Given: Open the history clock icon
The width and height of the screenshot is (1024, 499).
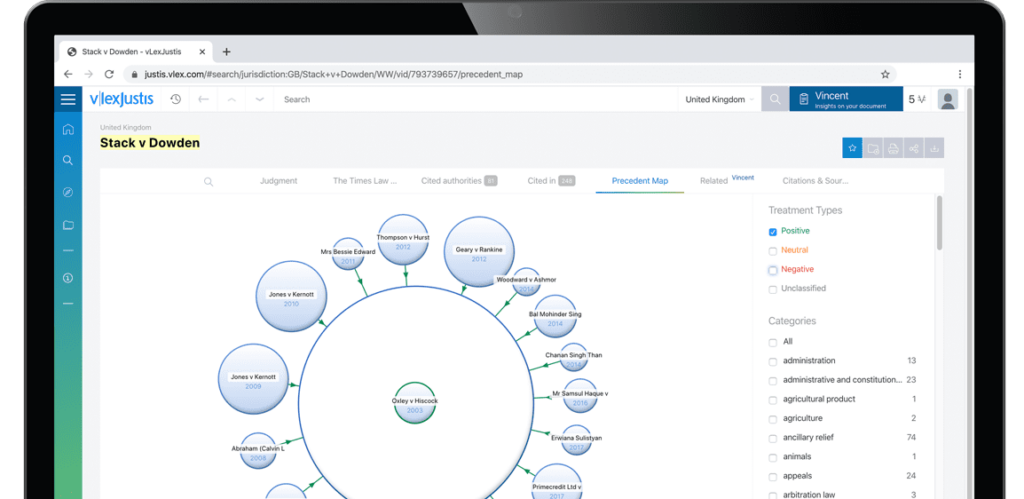Looking at the screenshot, I should (176, 99).
